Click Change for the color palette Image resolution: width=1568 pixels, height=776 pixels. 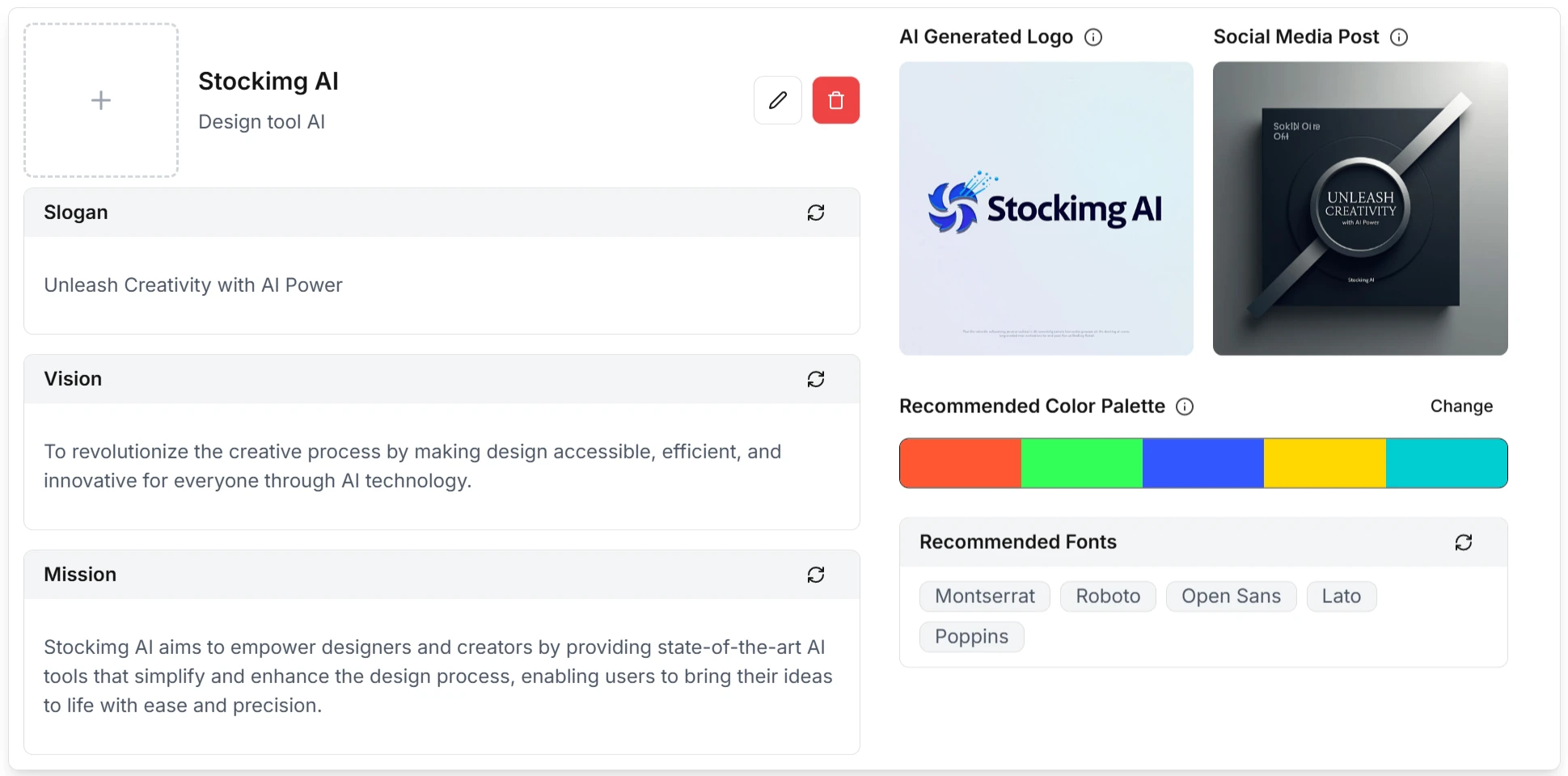[x=1460, y=407]
